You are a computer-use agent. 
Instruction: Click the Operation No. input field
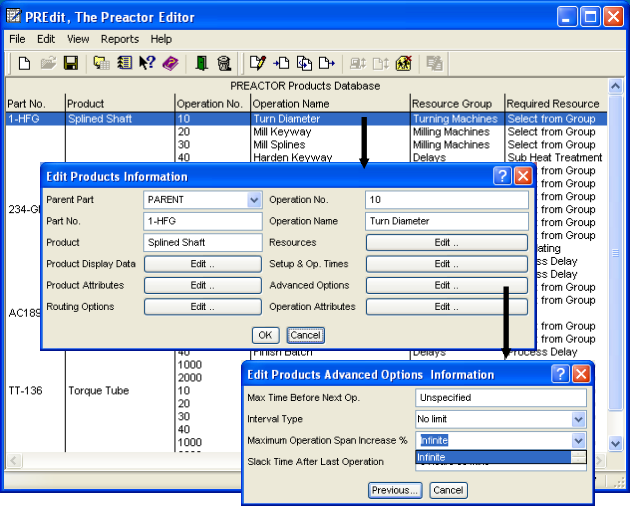[x=447, y=200]
